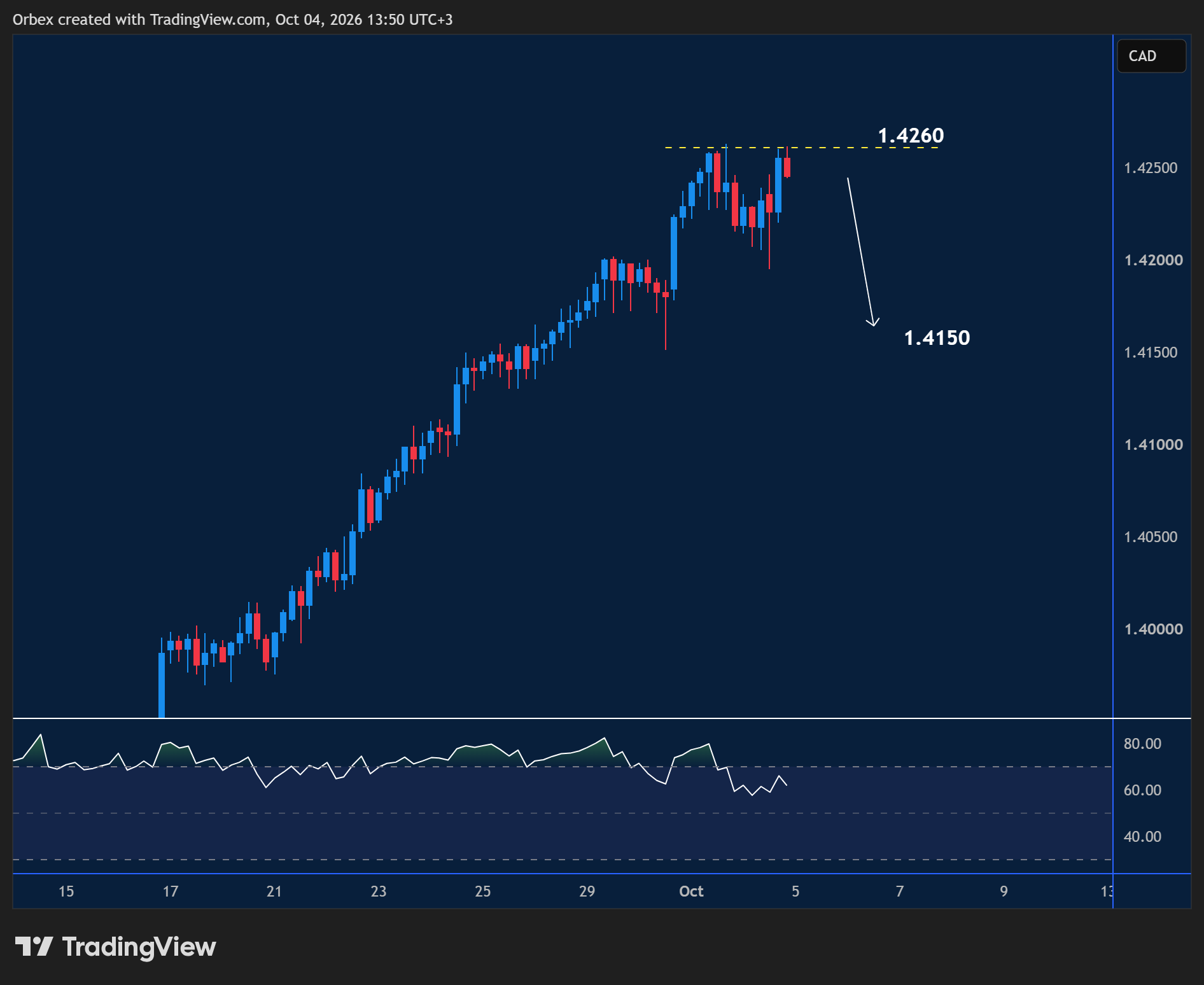This screenshot has width=1204, height=985.
Task: Click date 21 on the time axis
Action: (x=274, y=891)
